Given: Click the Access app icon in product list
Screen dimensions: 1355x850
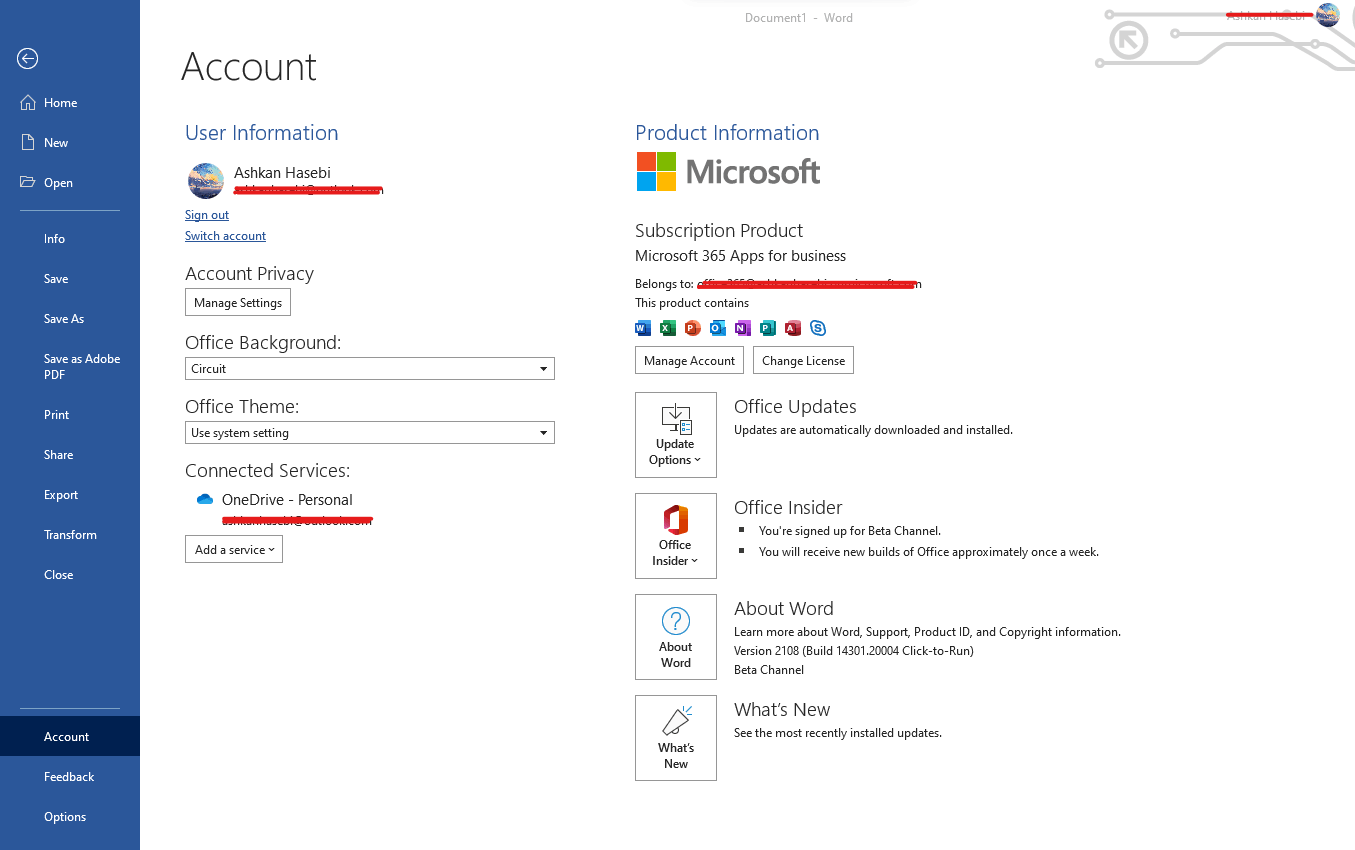Looking at the screenshot, I should coord(793,328).
